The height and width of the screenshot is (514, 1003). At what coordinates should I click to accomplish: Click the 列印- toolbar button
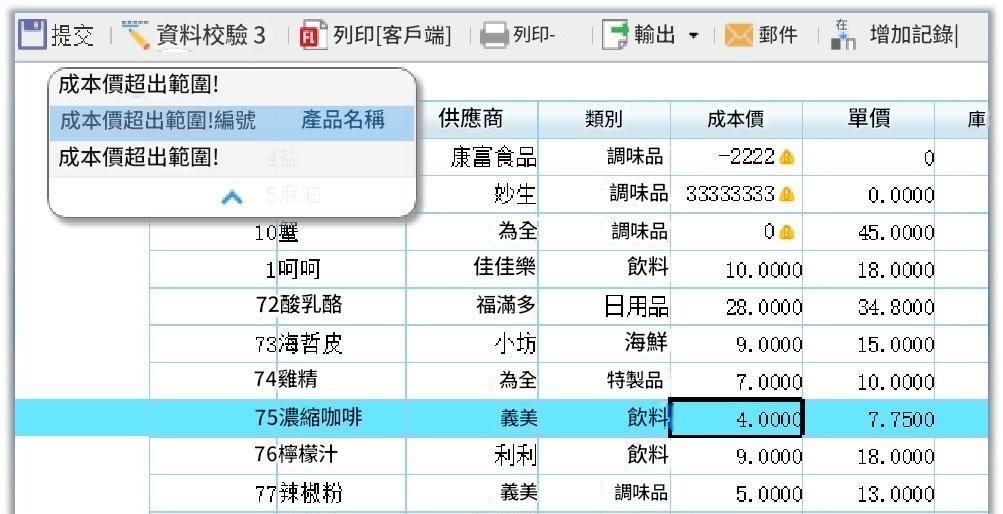[517, 35]
